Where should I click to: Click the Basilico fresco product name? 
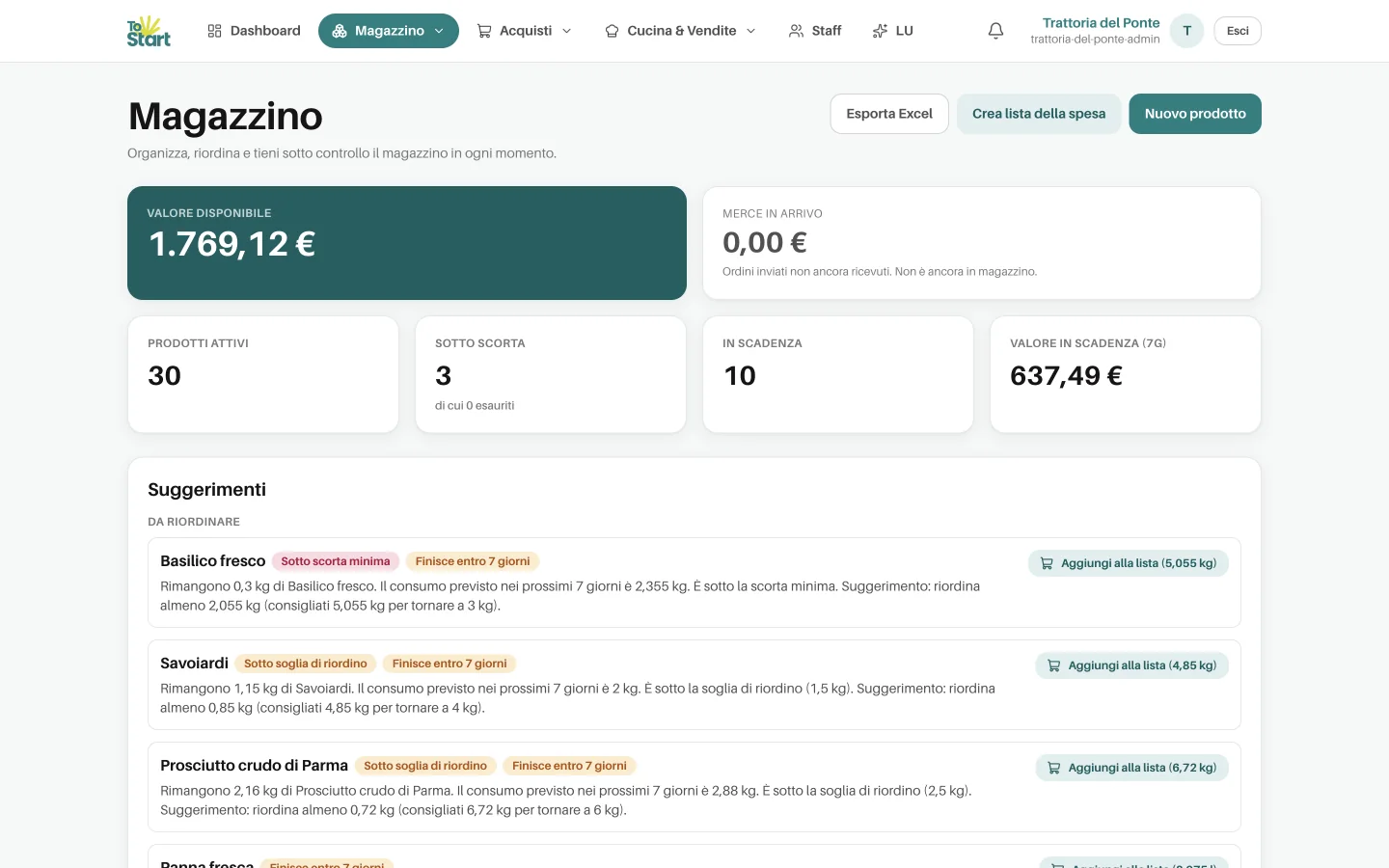[212, 561]
